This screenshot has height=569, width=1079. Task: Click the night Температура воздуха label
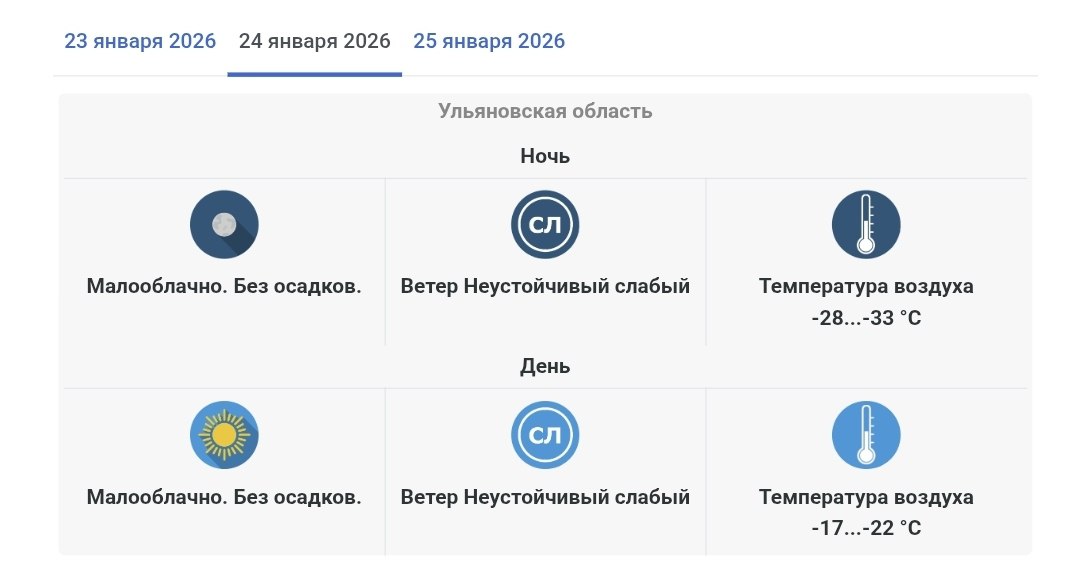click(866, 286)
